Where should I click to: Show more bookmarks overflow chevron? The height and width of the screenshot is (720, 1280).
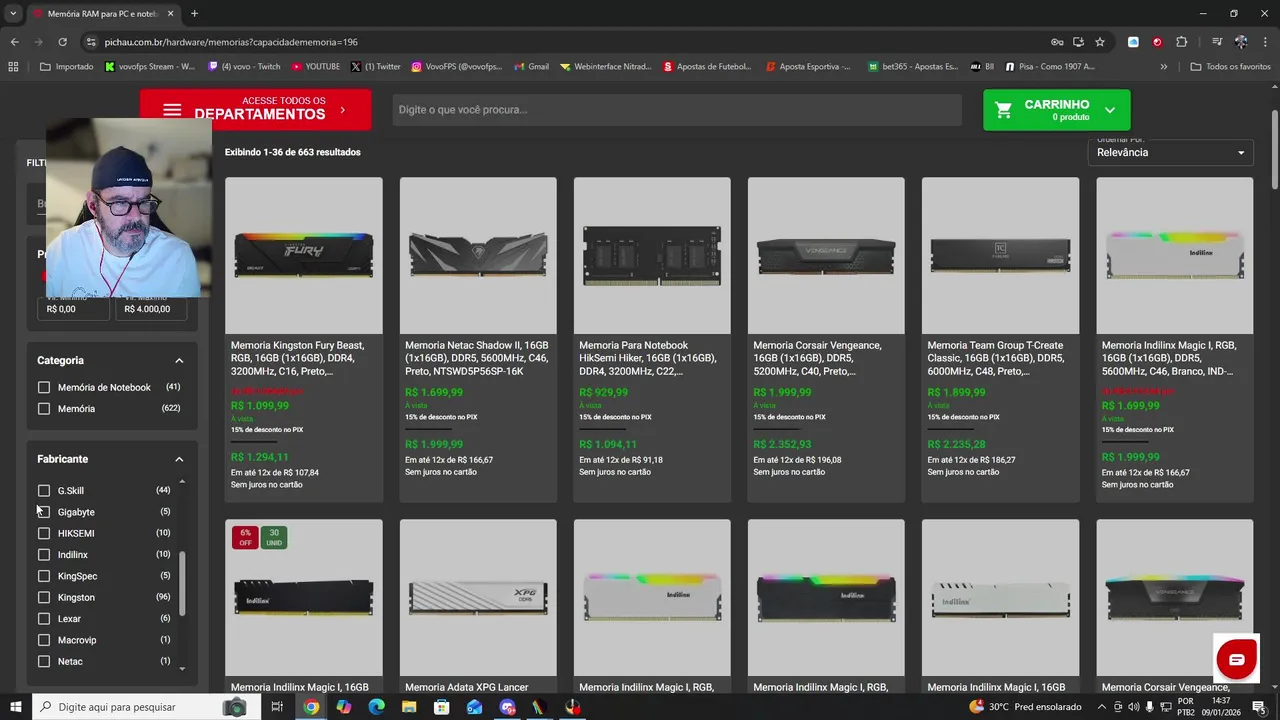click(1163, 67)
